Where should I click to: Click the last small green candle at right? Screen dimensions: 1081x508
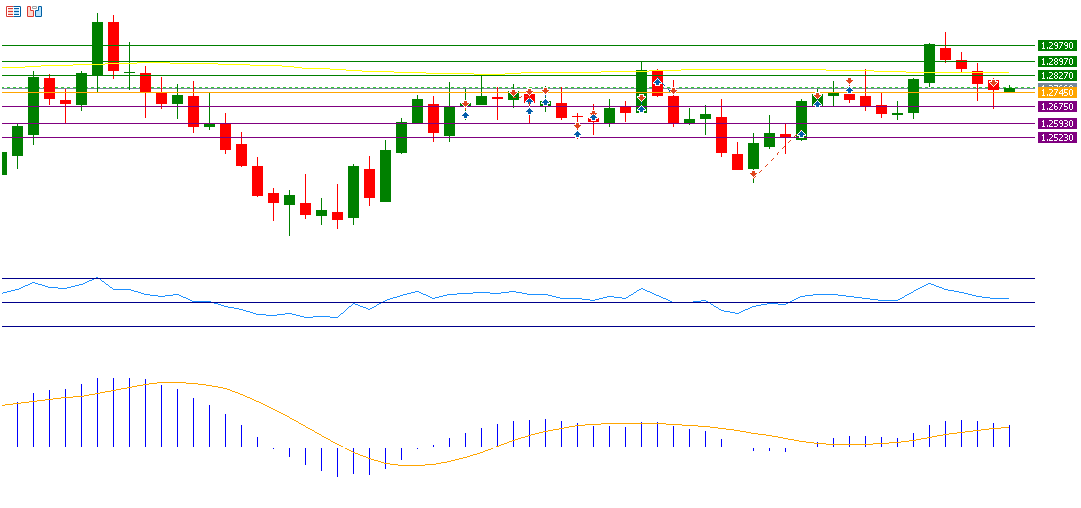pyautogui.click(x=1010, y=90)
